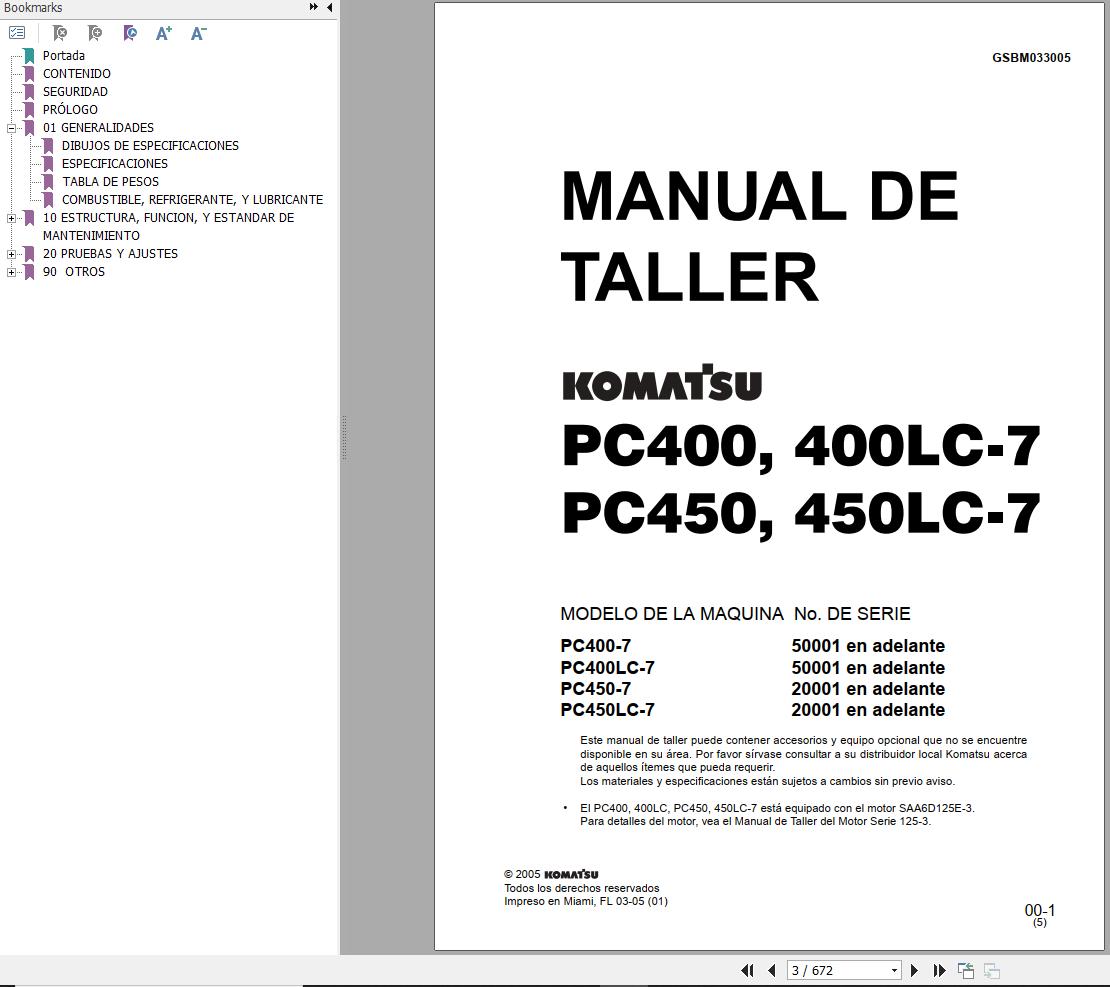Click the teal bookmark icon beside Portada
1110x987 pixels.
point(29,55)
